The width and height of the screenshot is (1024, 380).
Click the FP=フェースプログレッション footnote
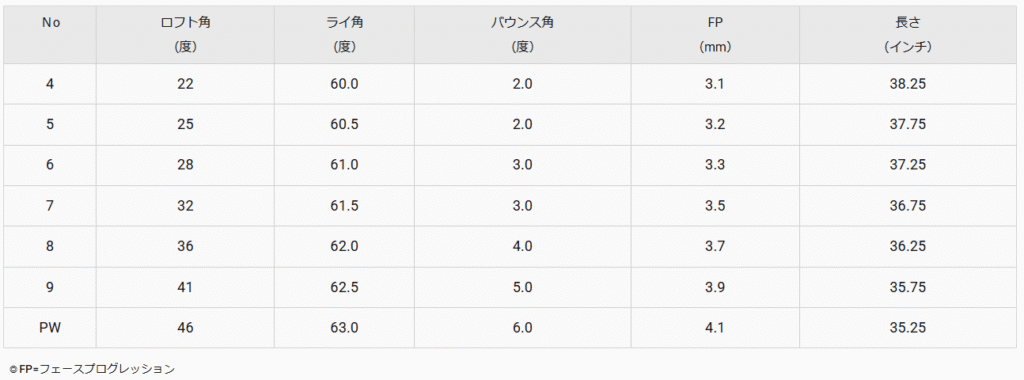pyautogui.click(x=92, y=369)
